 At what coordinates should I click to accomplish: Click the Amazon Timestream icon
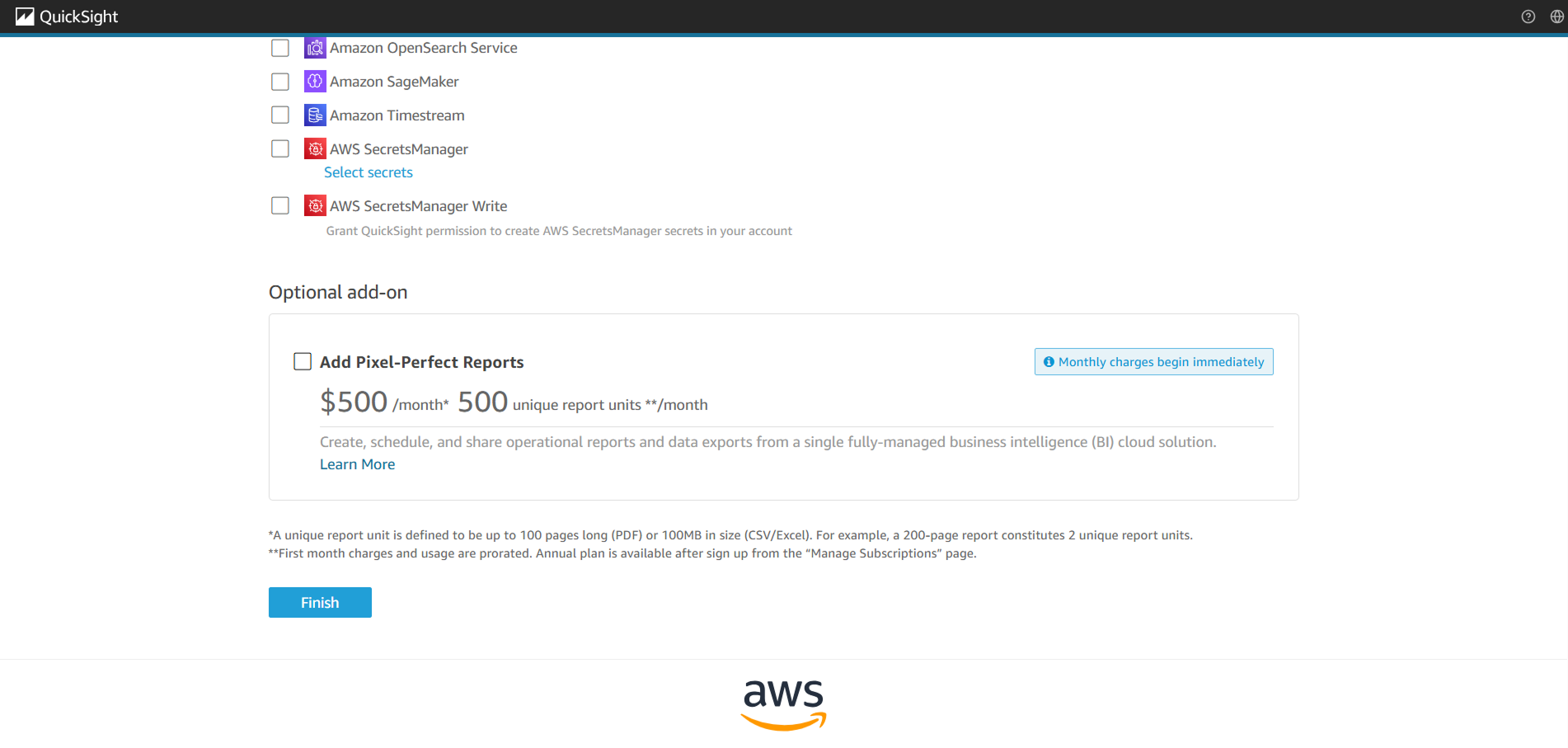315,115
